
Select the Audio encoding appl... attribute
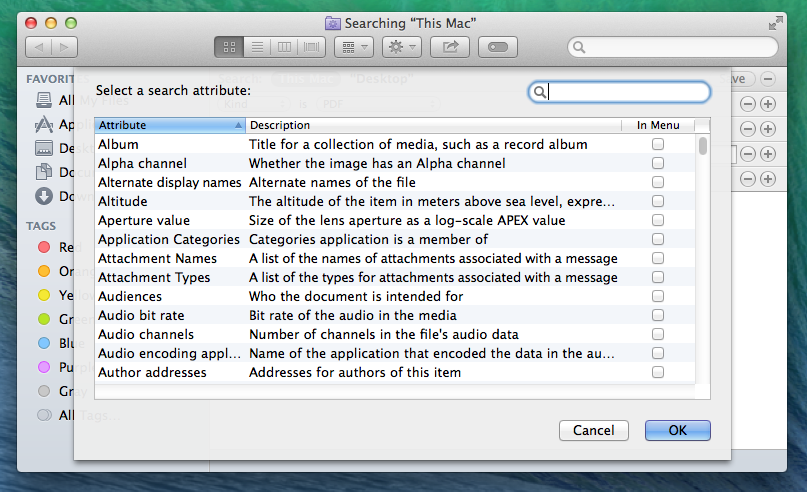pos(395,354)
